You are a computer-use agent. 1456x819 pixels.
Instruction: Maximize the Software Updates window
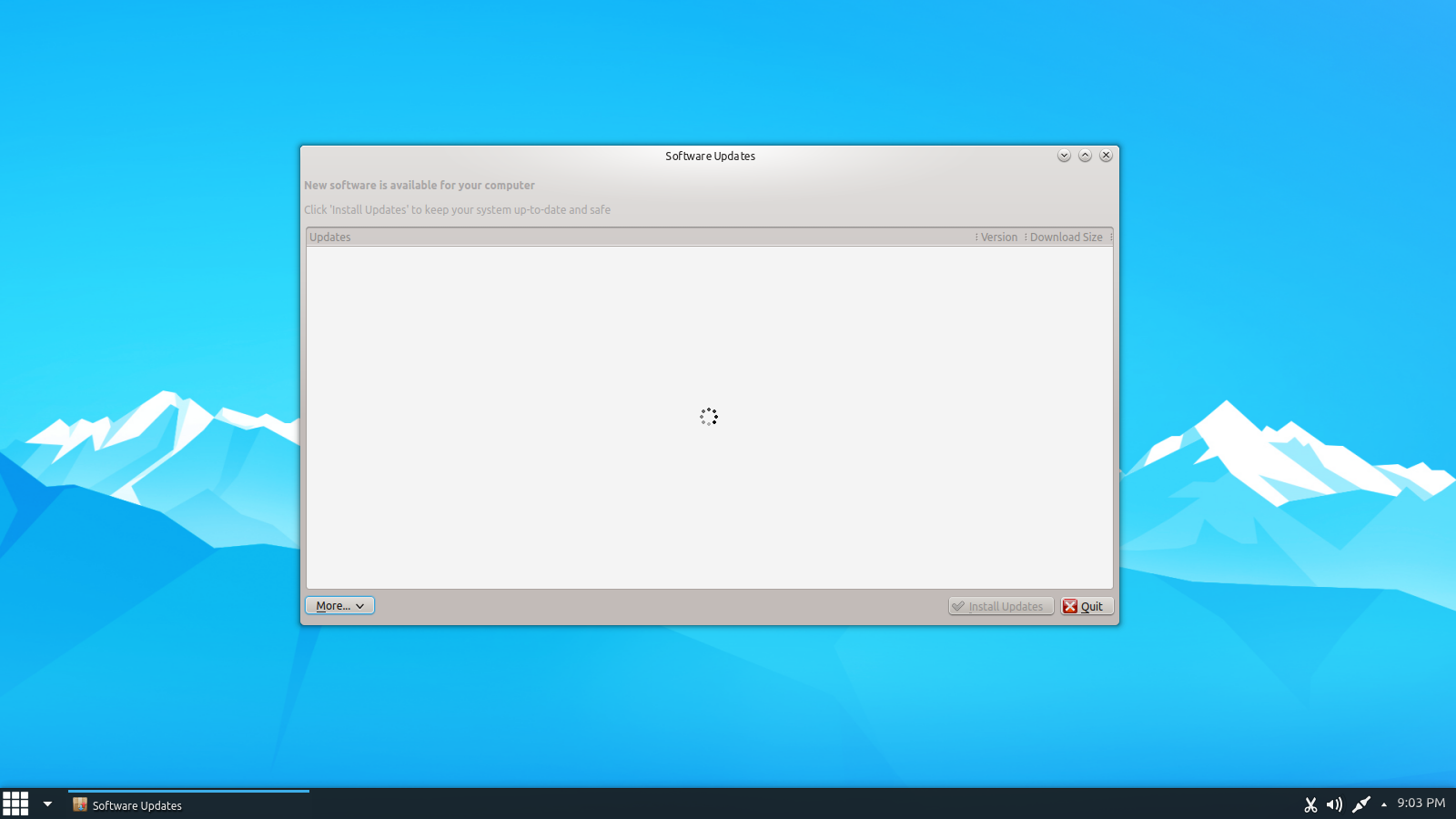pos(1085,156)
